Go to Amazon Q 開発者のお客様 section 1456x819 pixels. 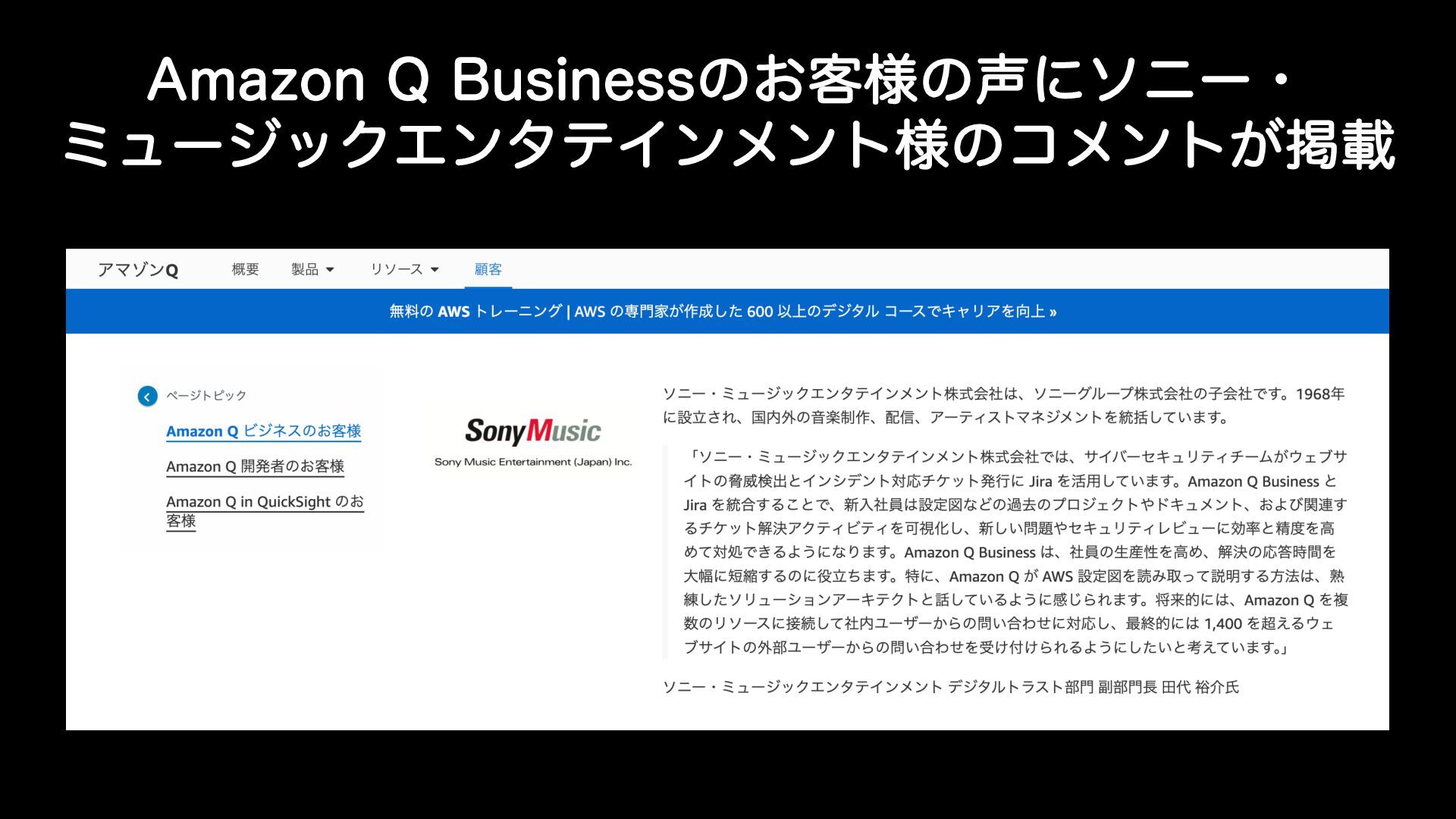click(256, 466)
